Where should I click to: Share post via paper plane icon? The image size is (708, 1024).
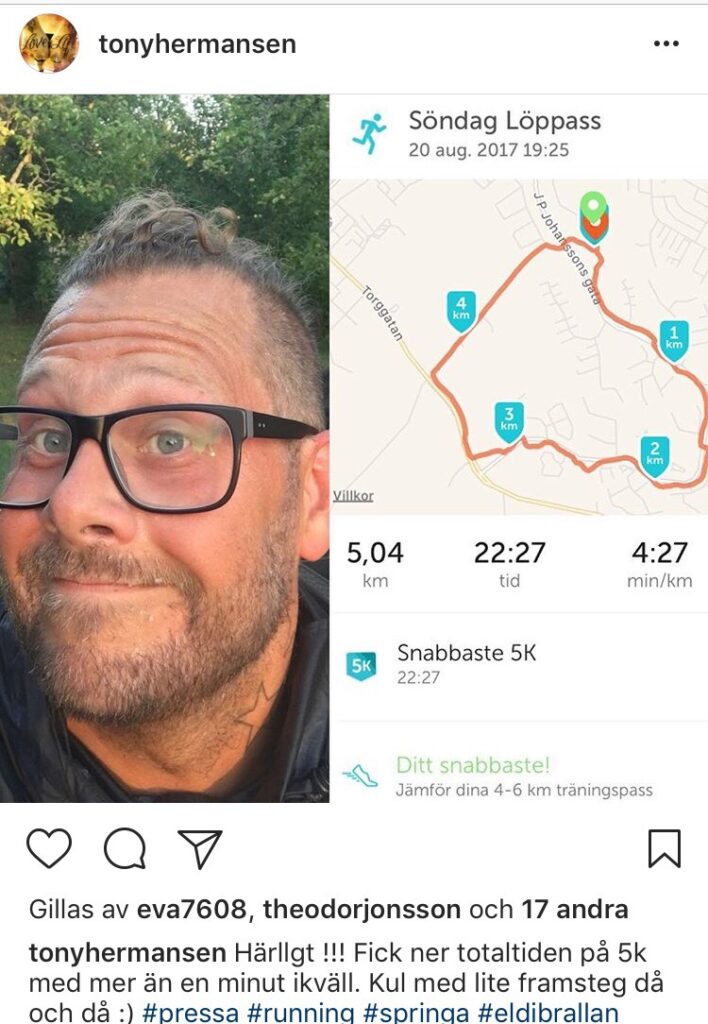pos(200,849)
